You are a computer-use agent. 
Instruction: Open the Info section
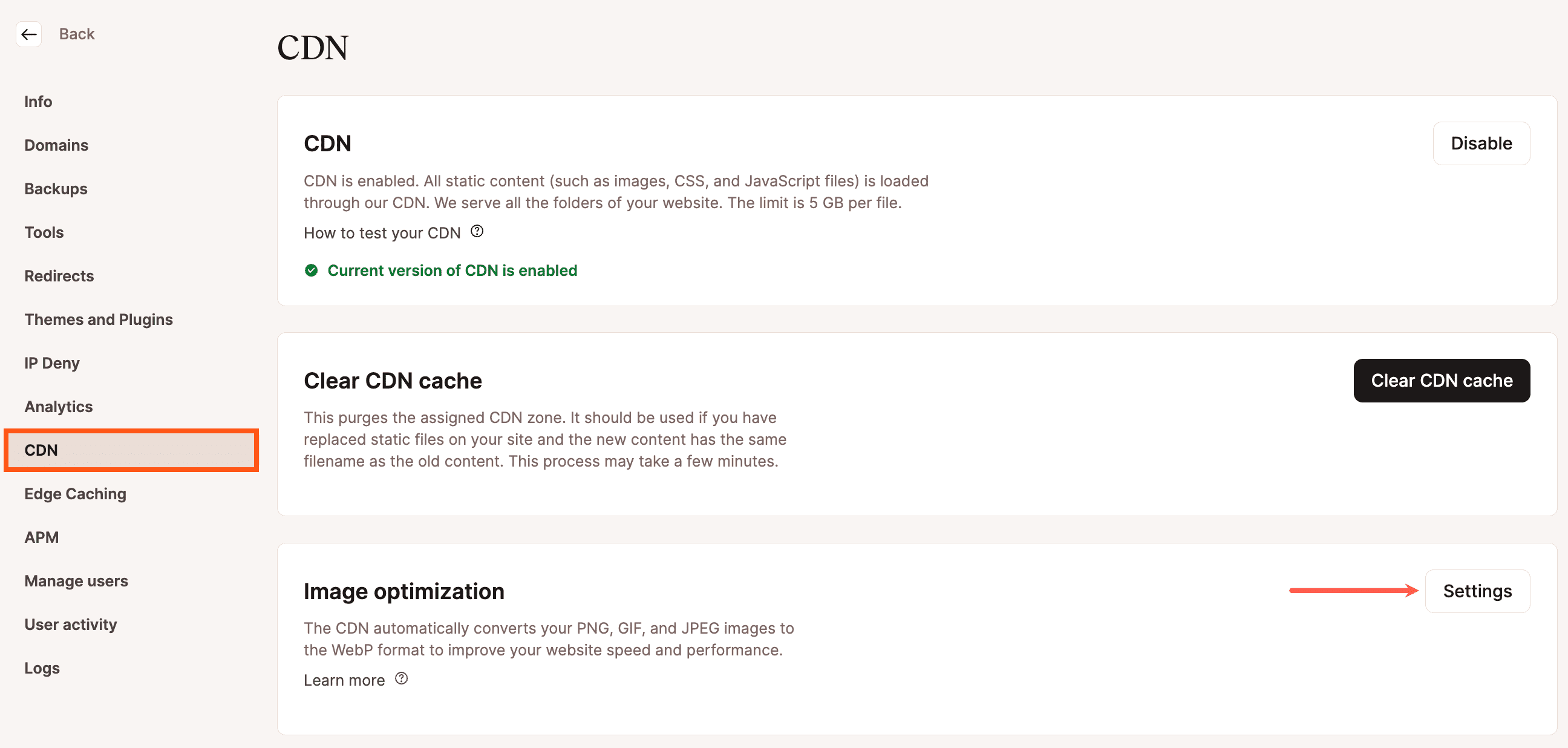click(38, 102)
